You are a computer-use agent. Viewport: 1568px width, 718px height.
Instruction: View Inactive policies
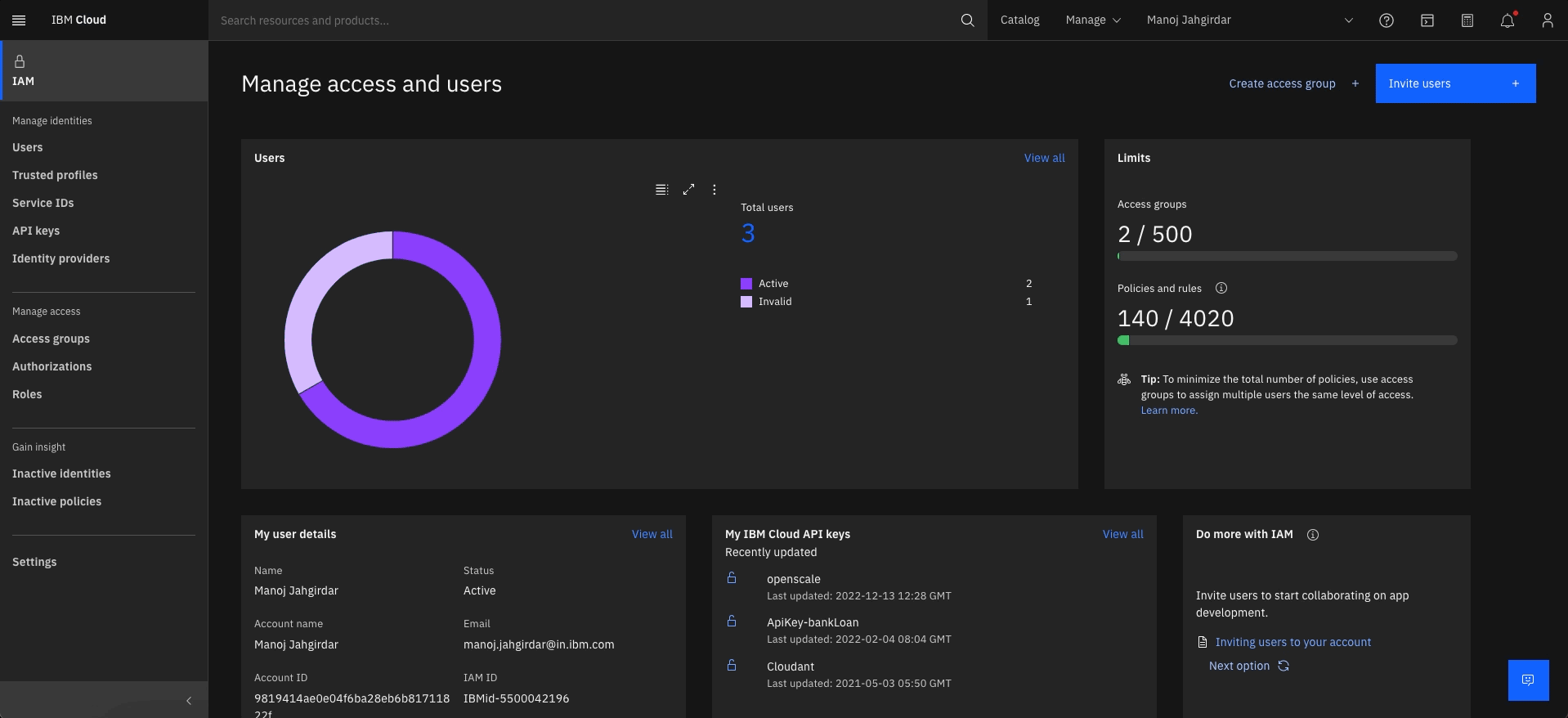[57, 501]
